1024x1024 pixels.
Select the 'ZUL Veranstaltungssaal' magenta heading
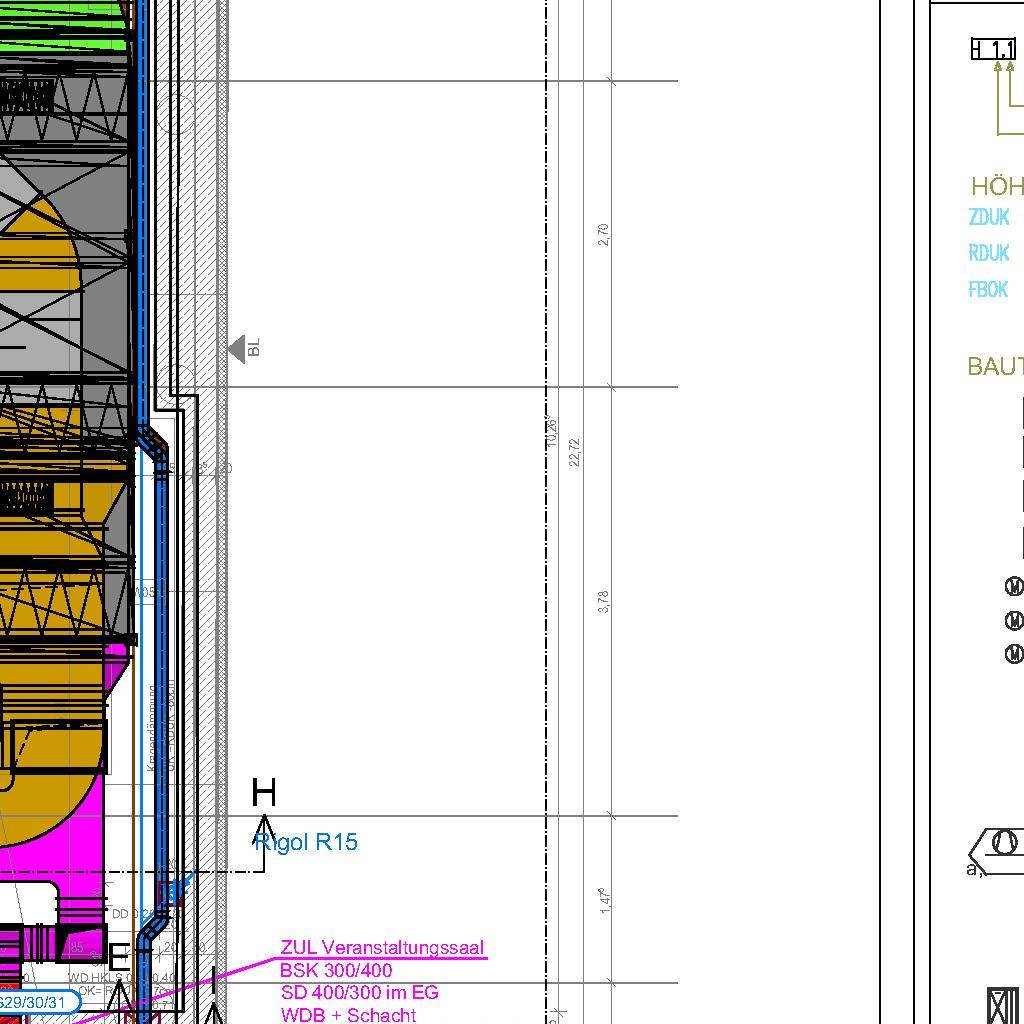pyautogui.click(x=383, y=948)
